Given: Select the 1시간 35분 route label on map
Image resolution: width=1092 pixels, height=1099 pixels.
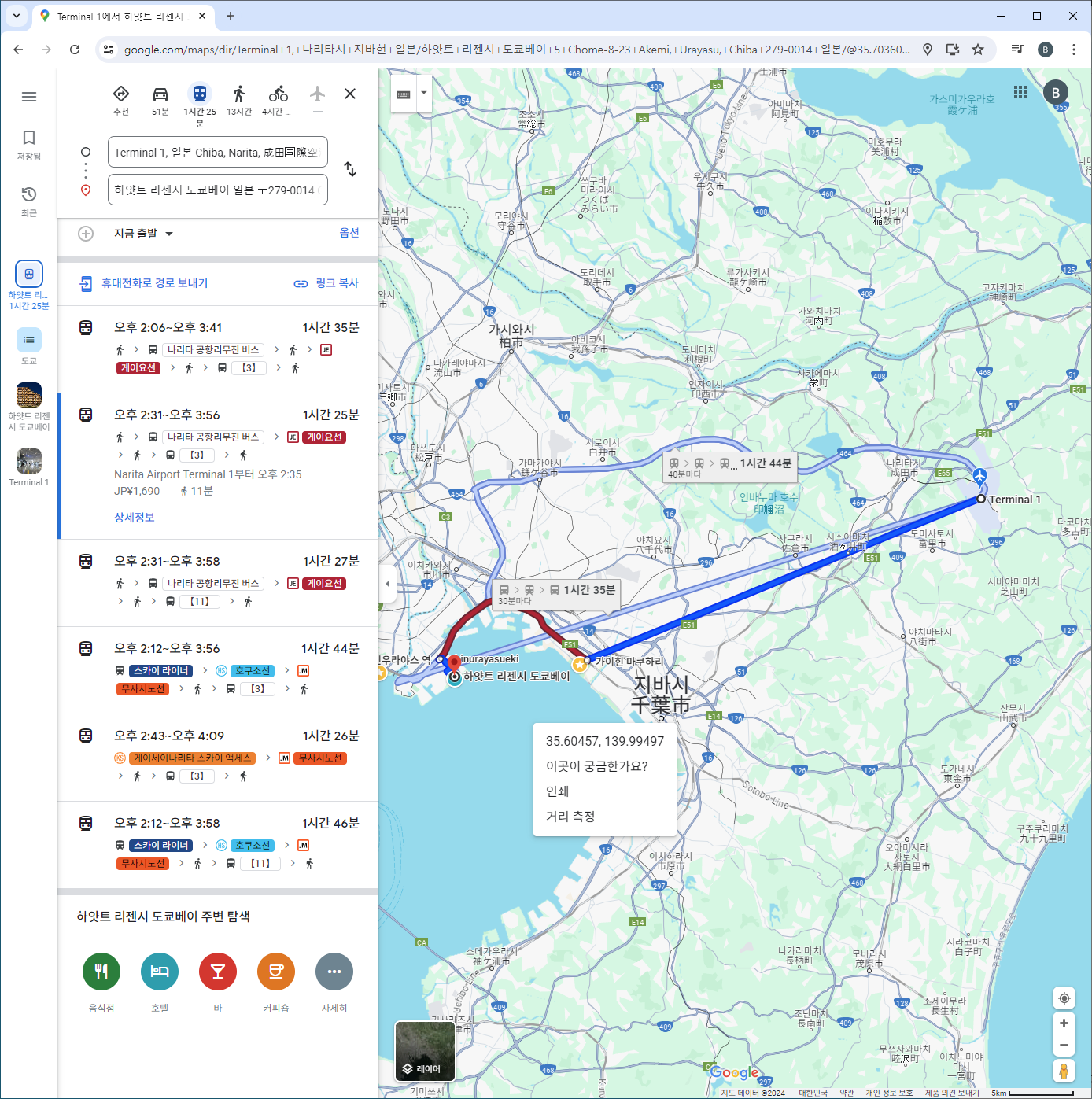Looking at the screenshot, I should click(556, 595).
